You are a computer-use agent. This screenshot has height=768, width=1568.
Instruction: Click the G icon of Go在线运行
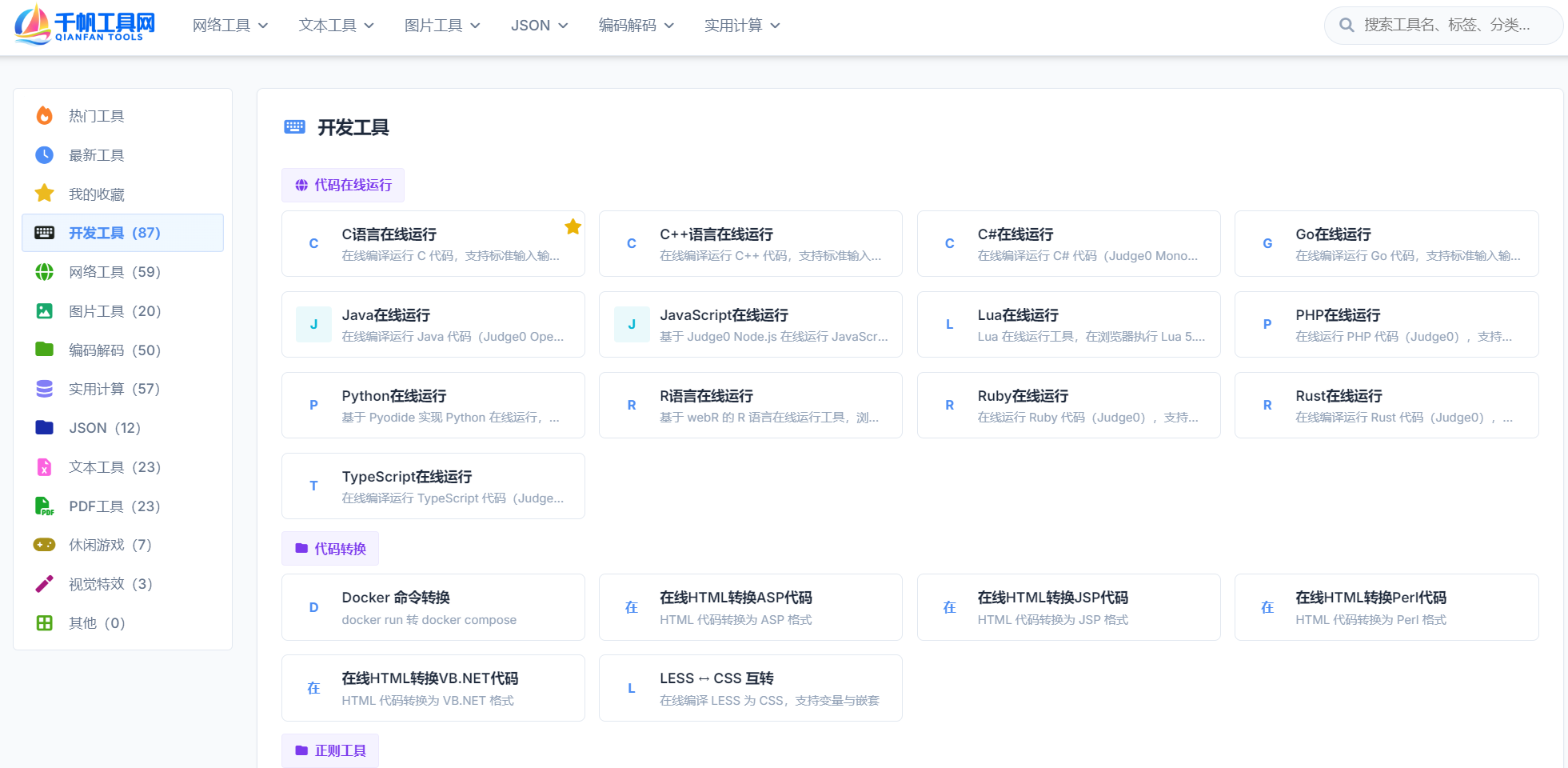pyautogui.click(x=1267, y=243)
